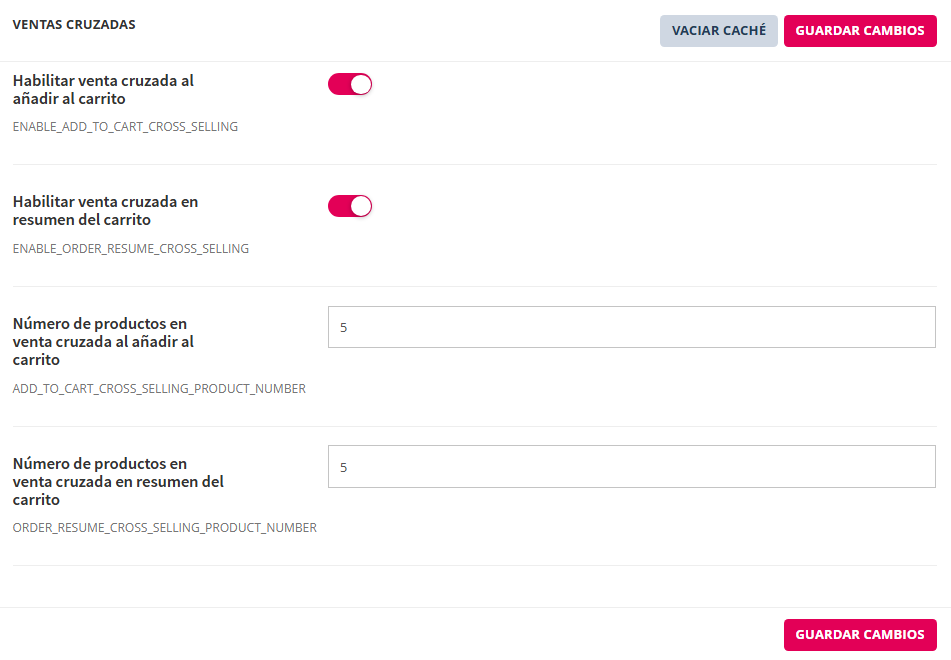Click the ENABLE_ORDER_RESUME_CROSS_SELLING key text

click(131, 248)
